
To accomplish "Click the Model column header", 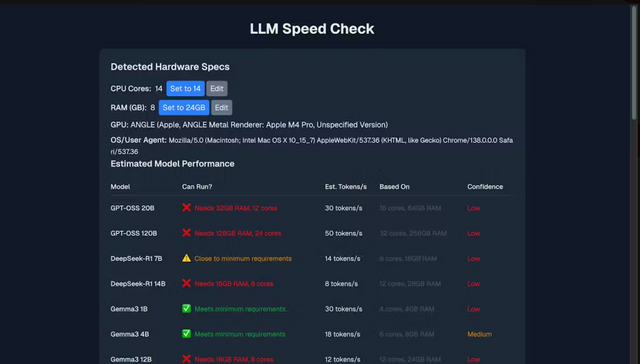I will point(120,187).
